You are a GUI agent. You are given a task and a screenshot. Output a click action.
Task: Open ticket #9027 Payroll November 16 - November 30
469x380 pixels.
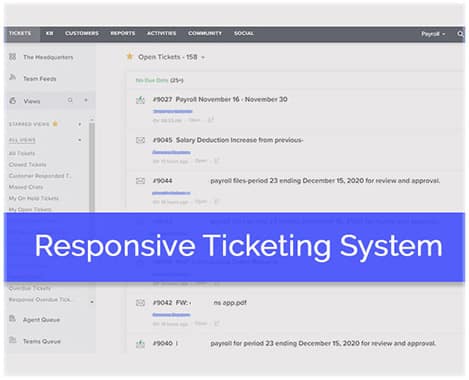220,99
